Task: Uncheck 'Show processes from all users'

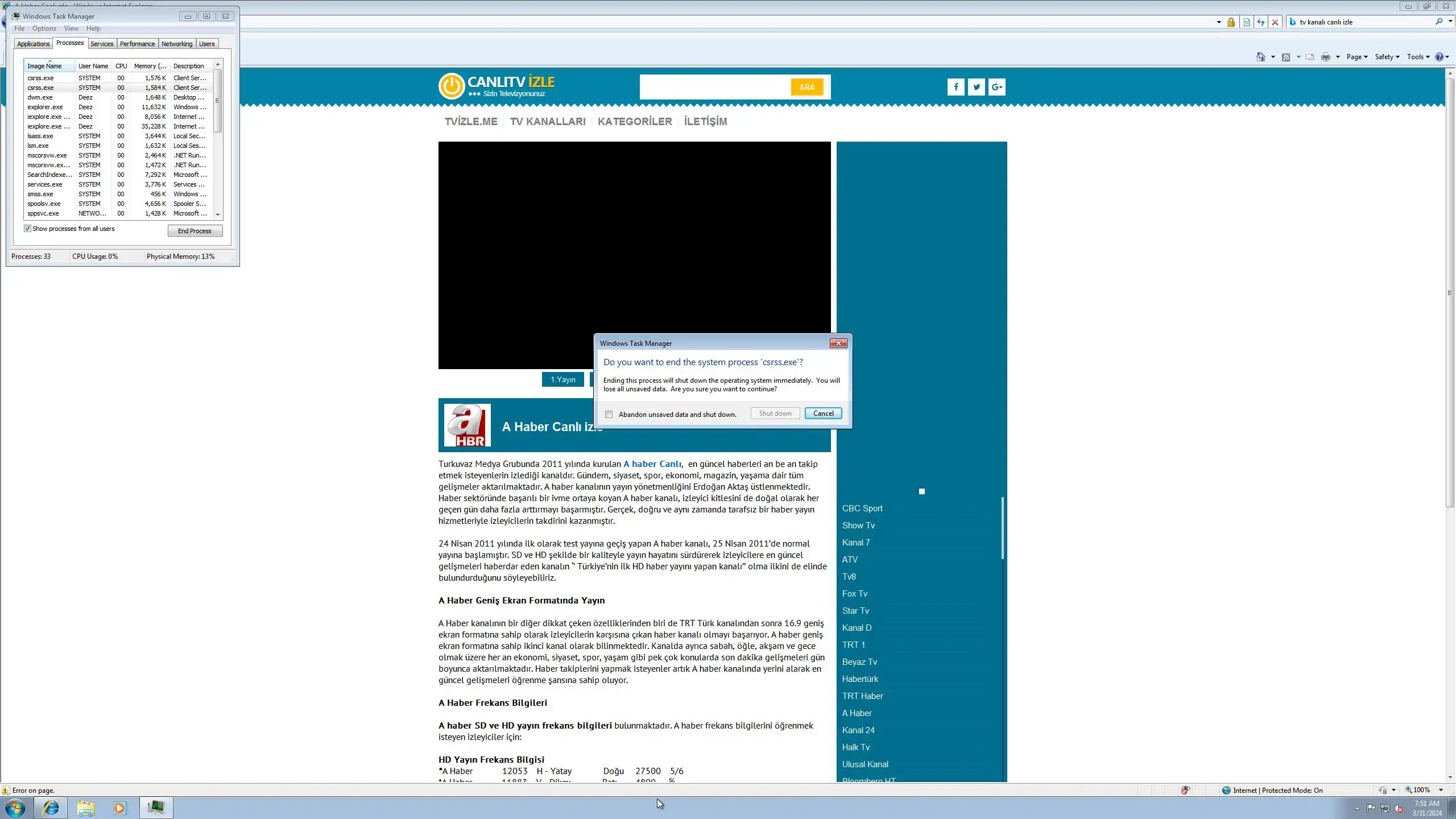Action: 27,229
